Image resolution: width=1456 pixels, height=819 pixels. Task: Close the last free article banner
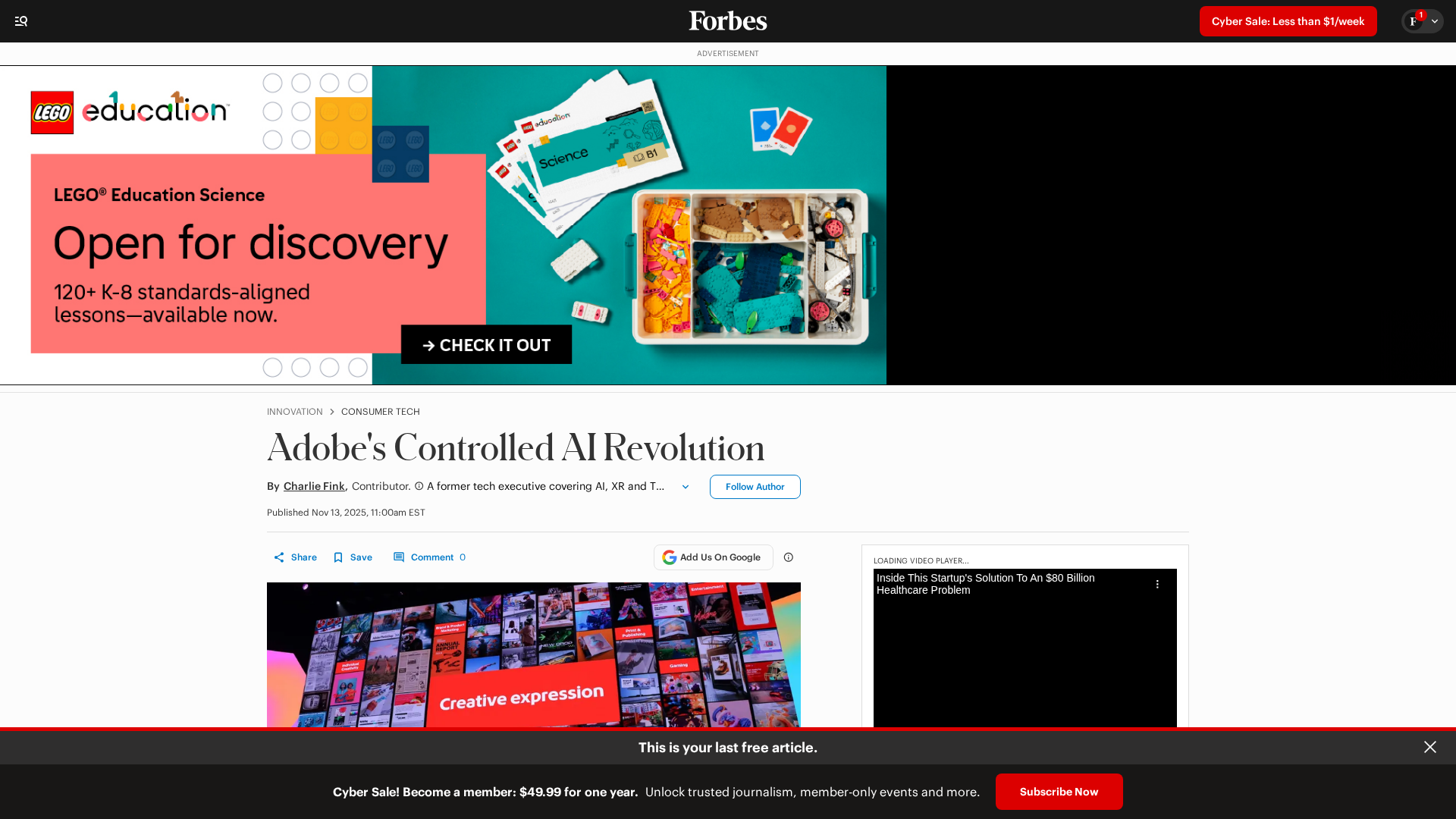coord(1429,747)
